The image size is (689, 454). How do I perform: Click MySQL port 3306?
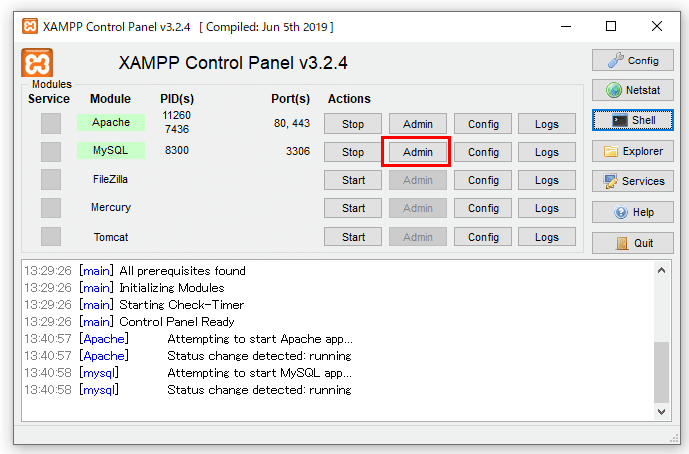(298, 151)
